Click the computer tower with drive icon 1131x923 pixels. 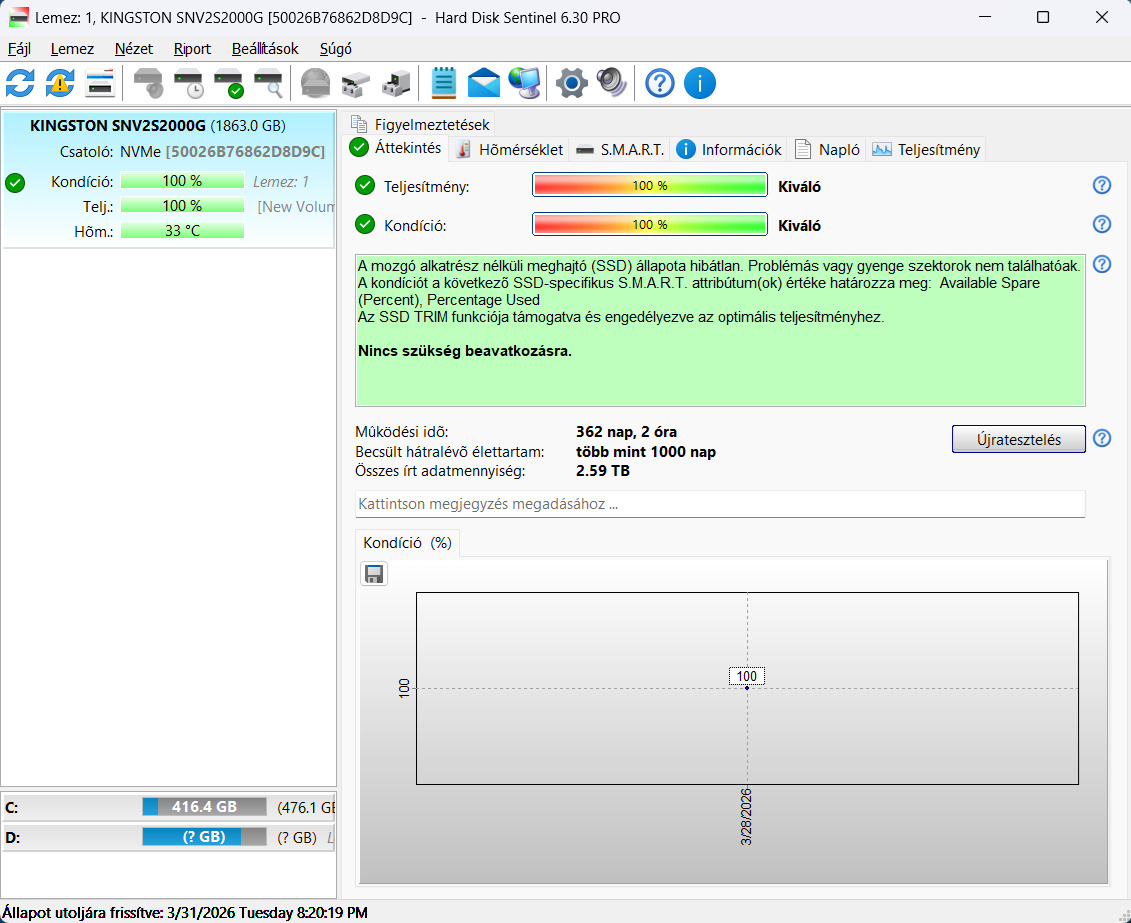click(396, 83)
